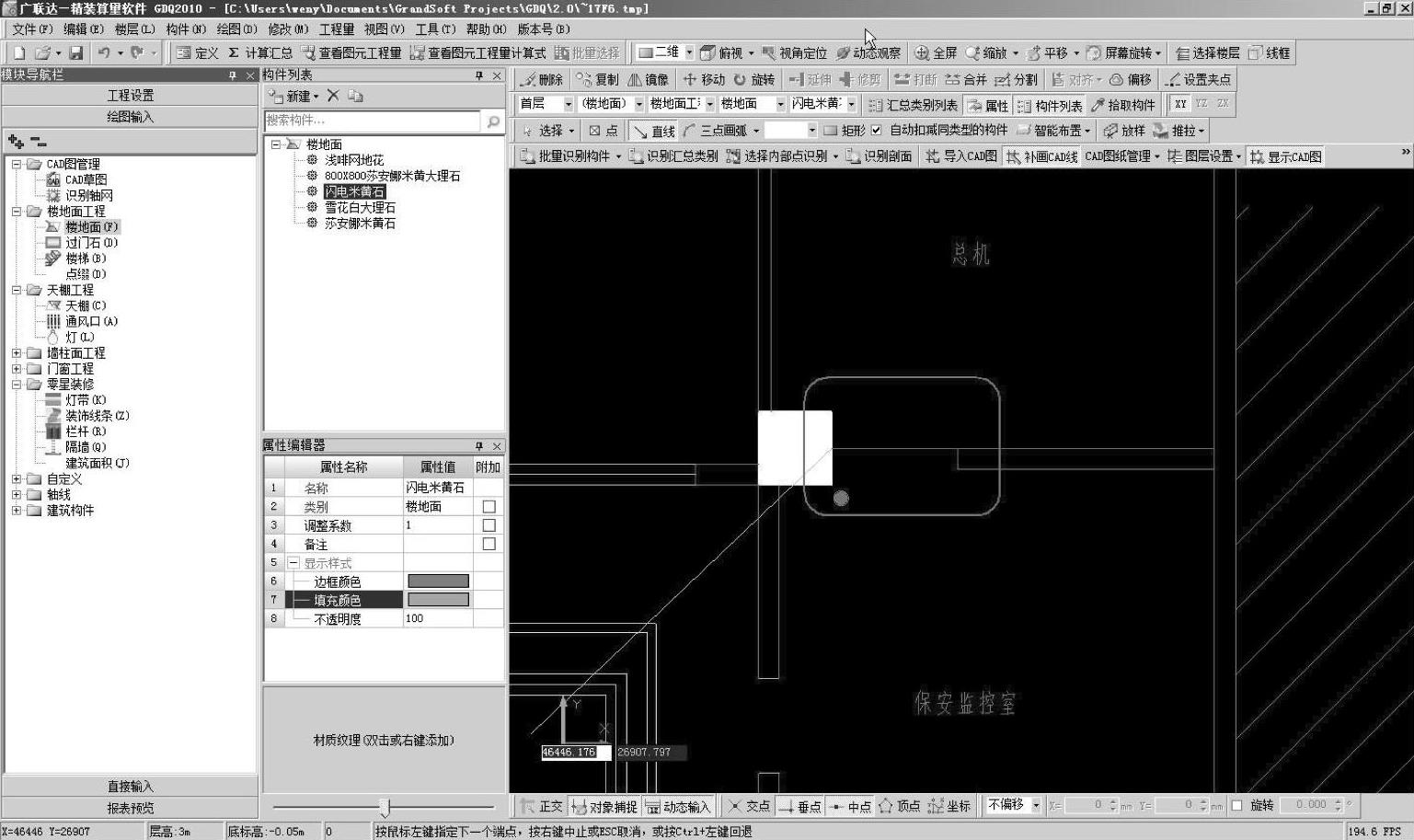Screen dimensions: 1414x840
Task: Select 分割 split tool
Action: click(1017, 80)
